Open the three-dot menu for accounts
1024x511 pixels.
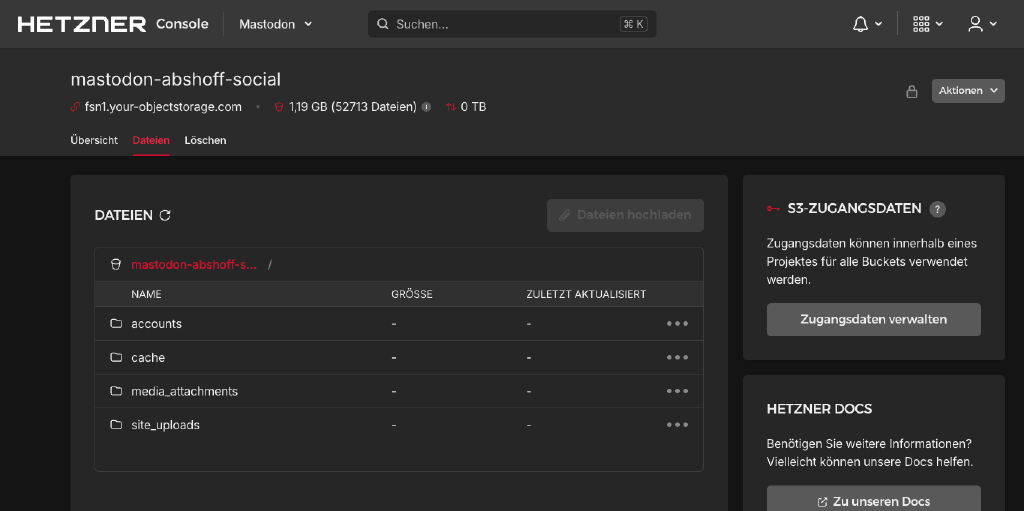[677, 323]
